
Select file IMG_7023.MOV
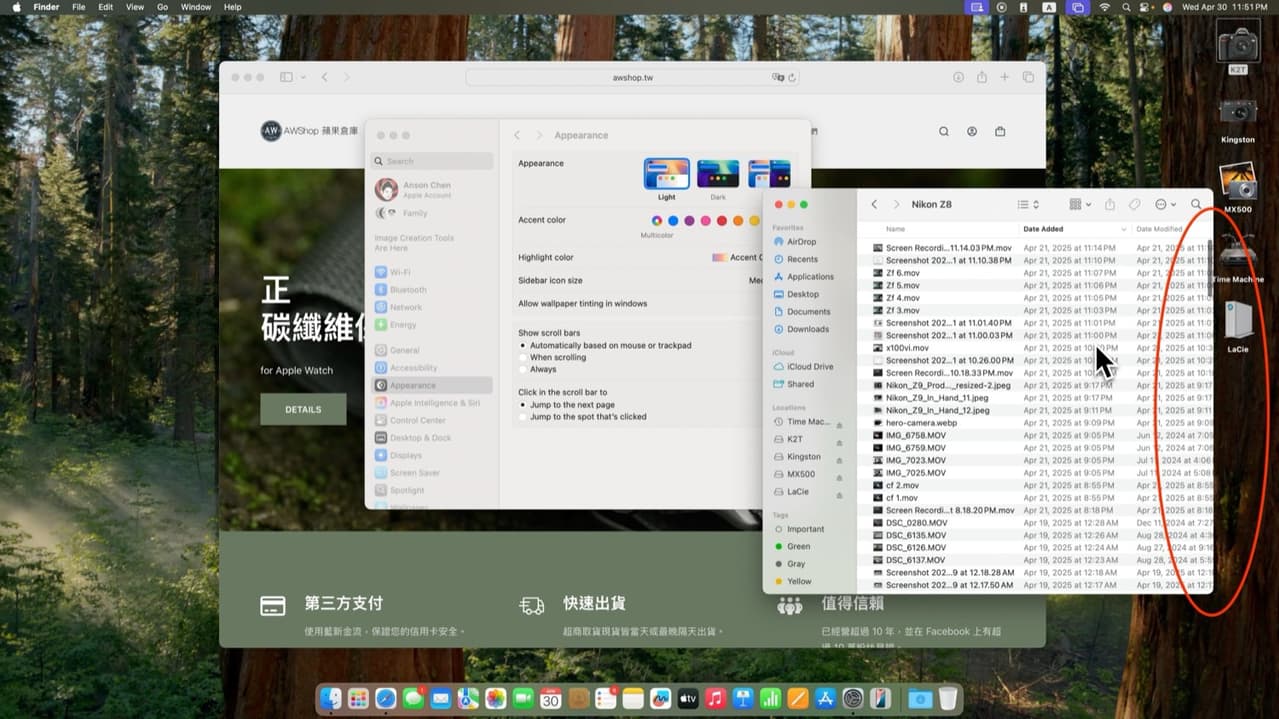915,461
